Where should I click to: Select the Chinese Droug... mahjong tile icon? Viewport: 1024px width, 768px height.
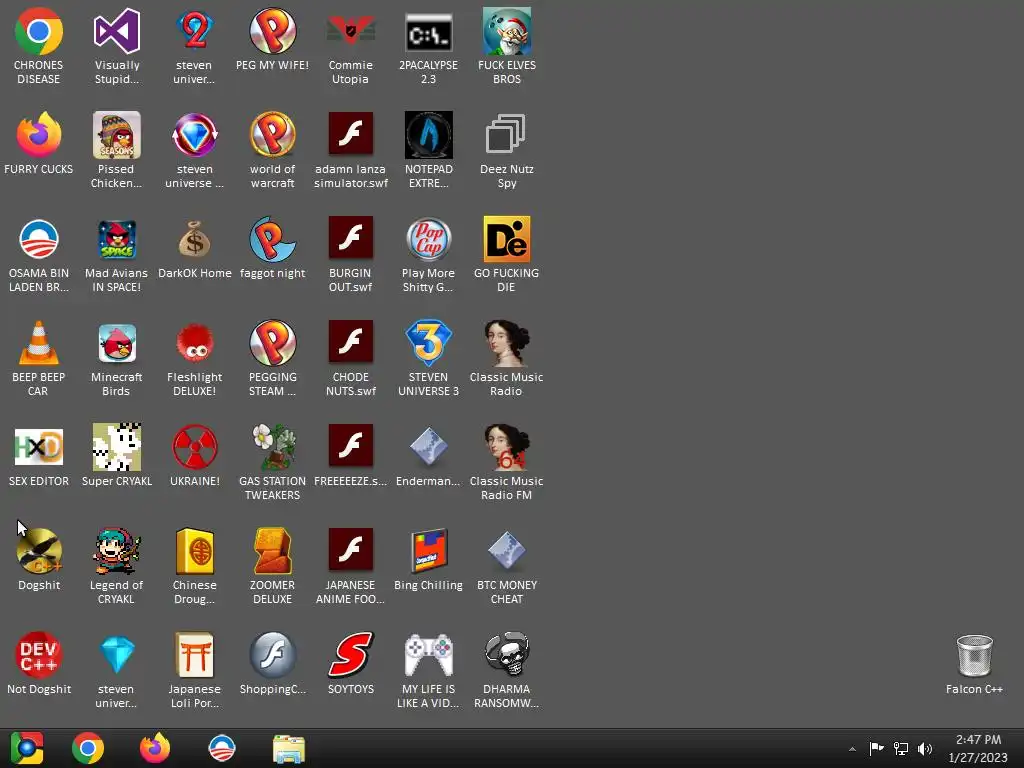(195, 565)
